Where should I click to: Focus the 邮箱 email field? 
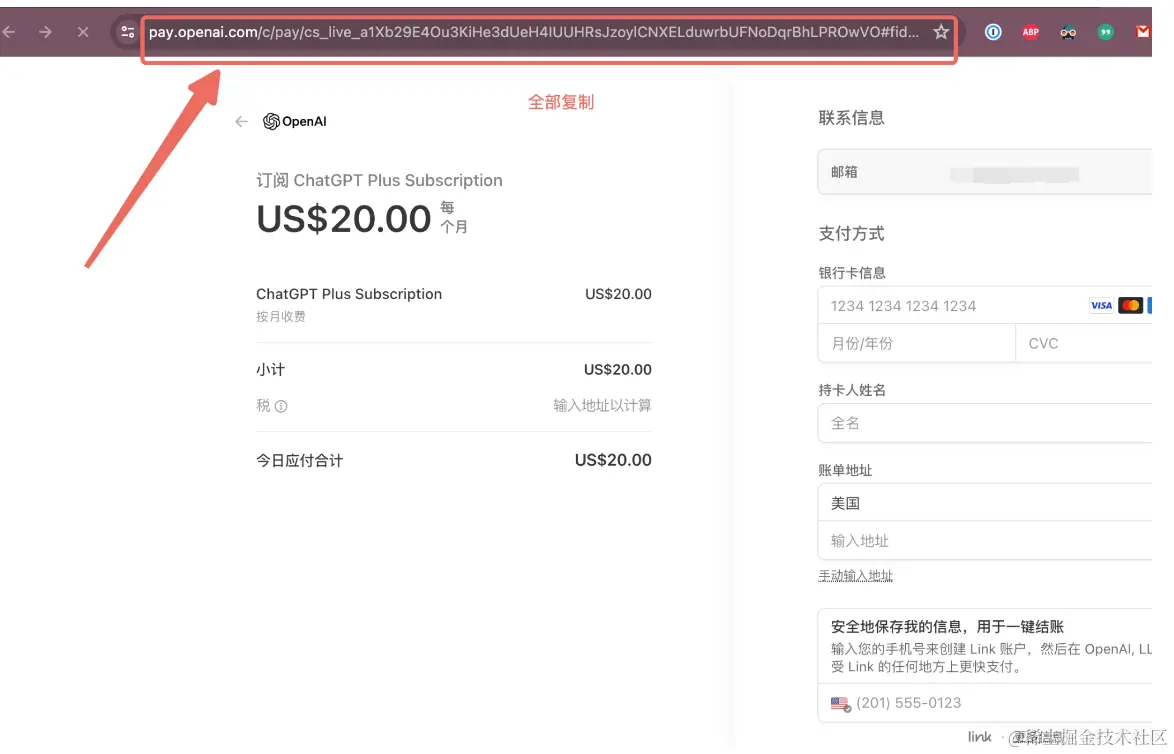[985, 172]
